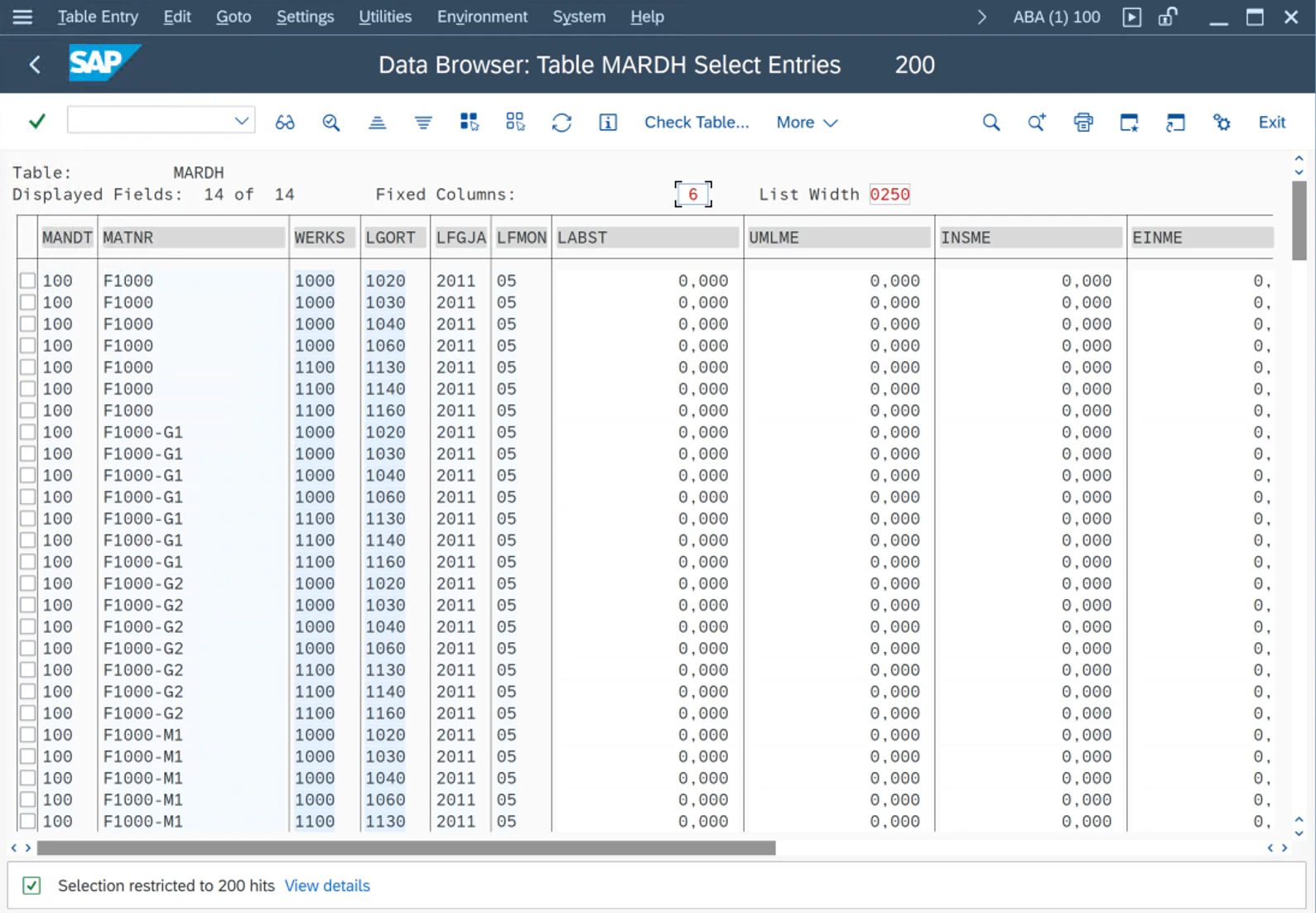
Task: Click the INSME column header
Action: coord(1031,238)
